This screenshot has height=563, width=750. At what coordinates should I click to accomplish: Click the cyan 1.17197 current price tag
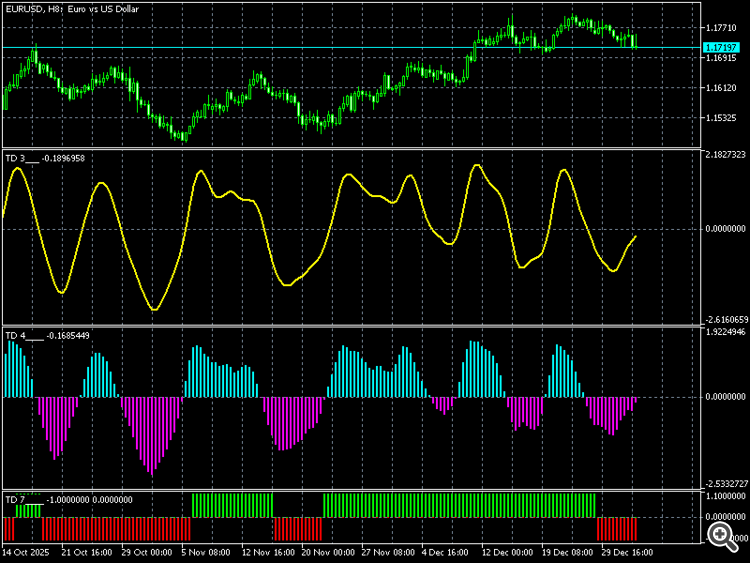click(721, 47)
